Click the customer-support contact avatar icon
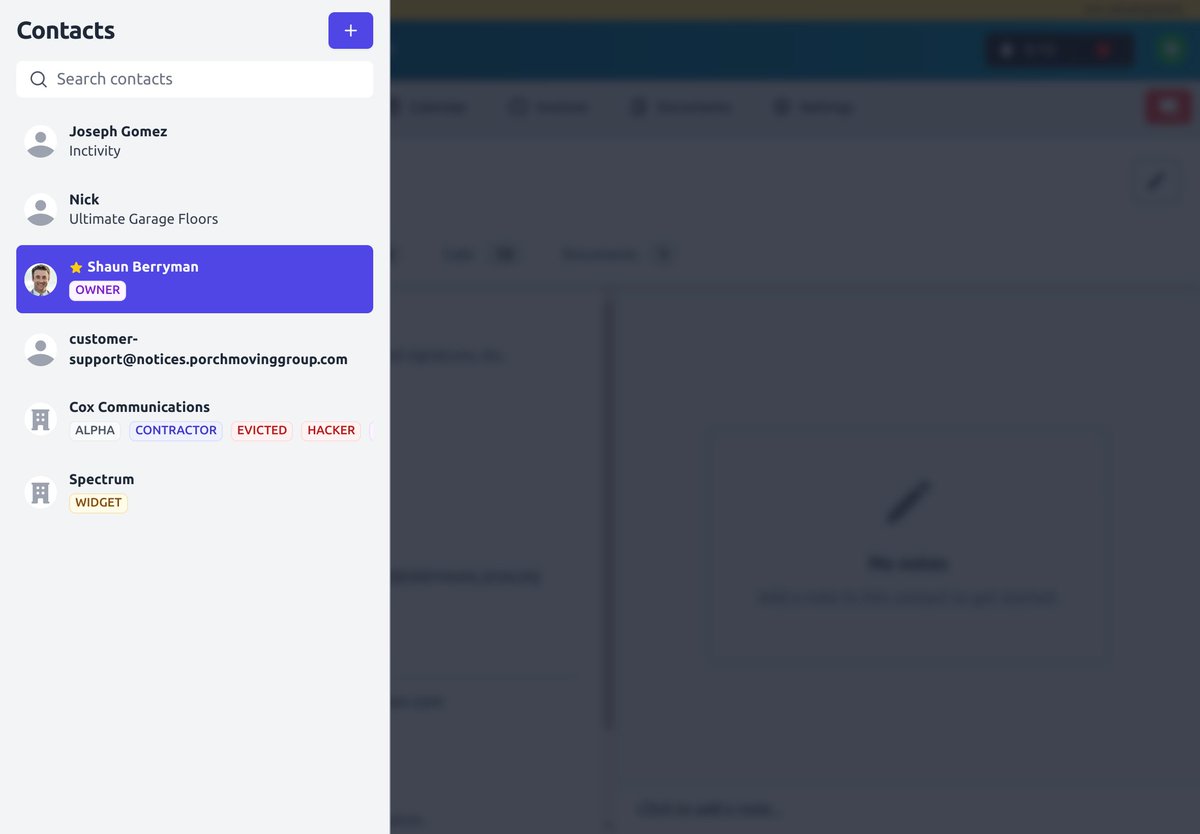This screenshot has height=834, width=1200. [40, 349]
